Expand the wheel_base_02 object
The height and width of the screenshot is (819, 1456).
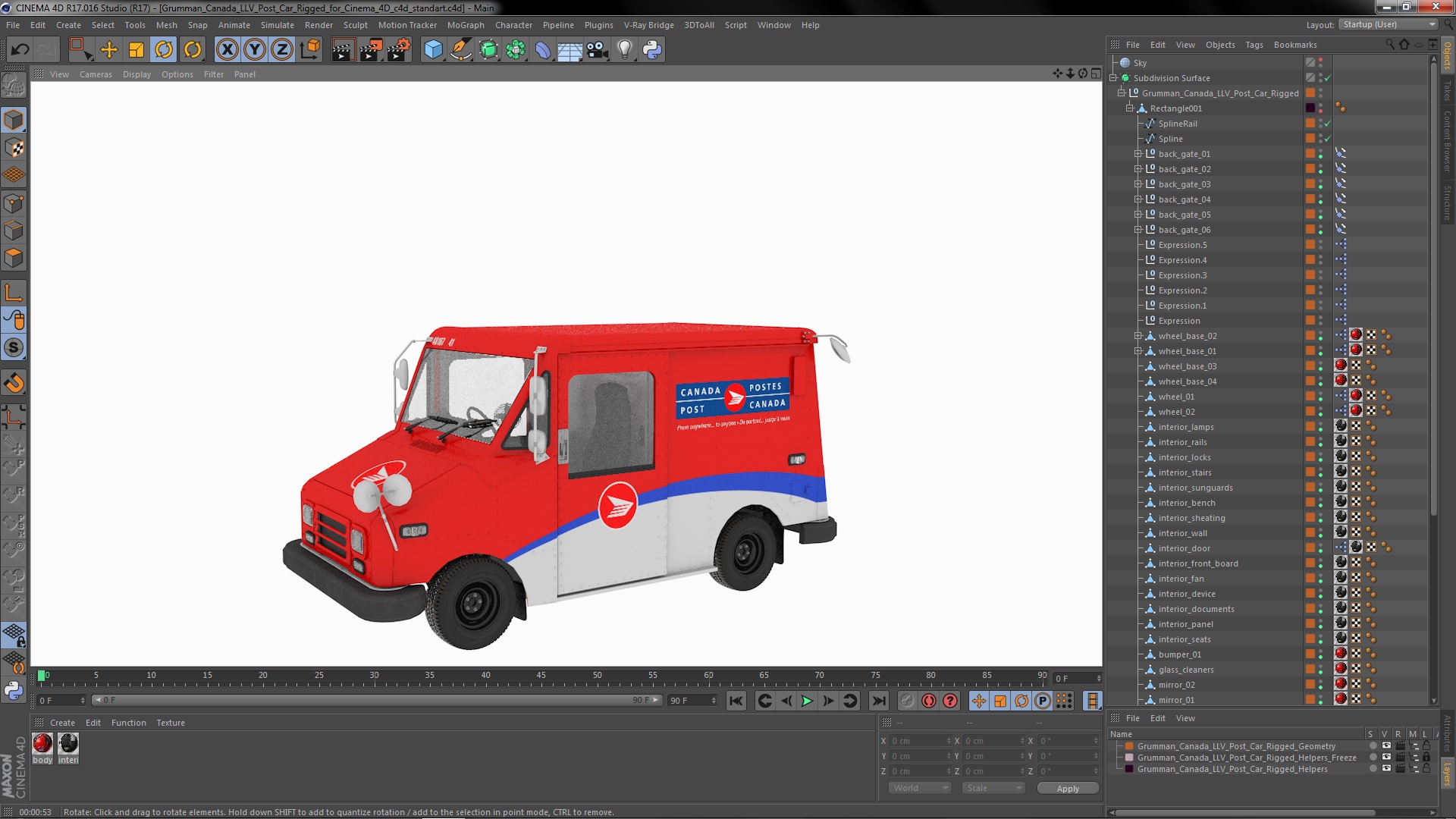coord(1137,336)
